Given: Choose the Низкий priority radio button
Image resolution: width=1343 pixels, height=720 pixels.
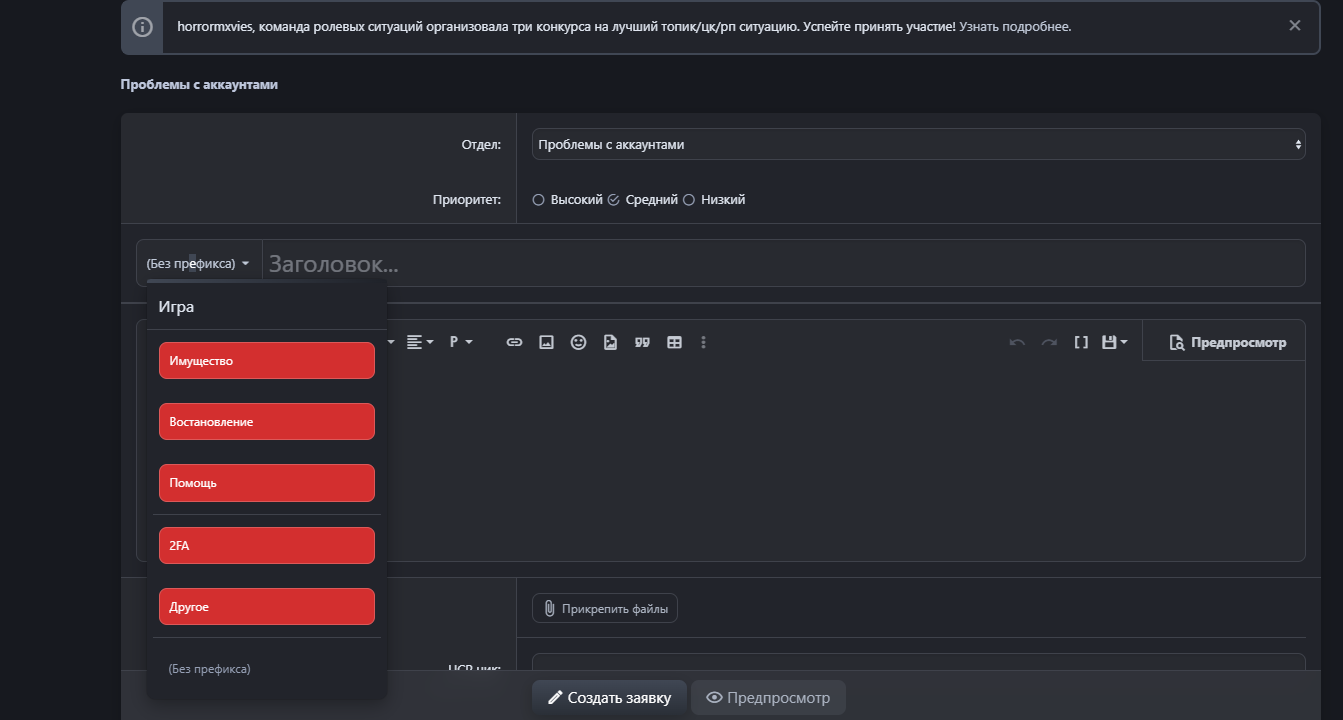Looking at the screenshot, I should pyautogui.click(x=689, y=200).
